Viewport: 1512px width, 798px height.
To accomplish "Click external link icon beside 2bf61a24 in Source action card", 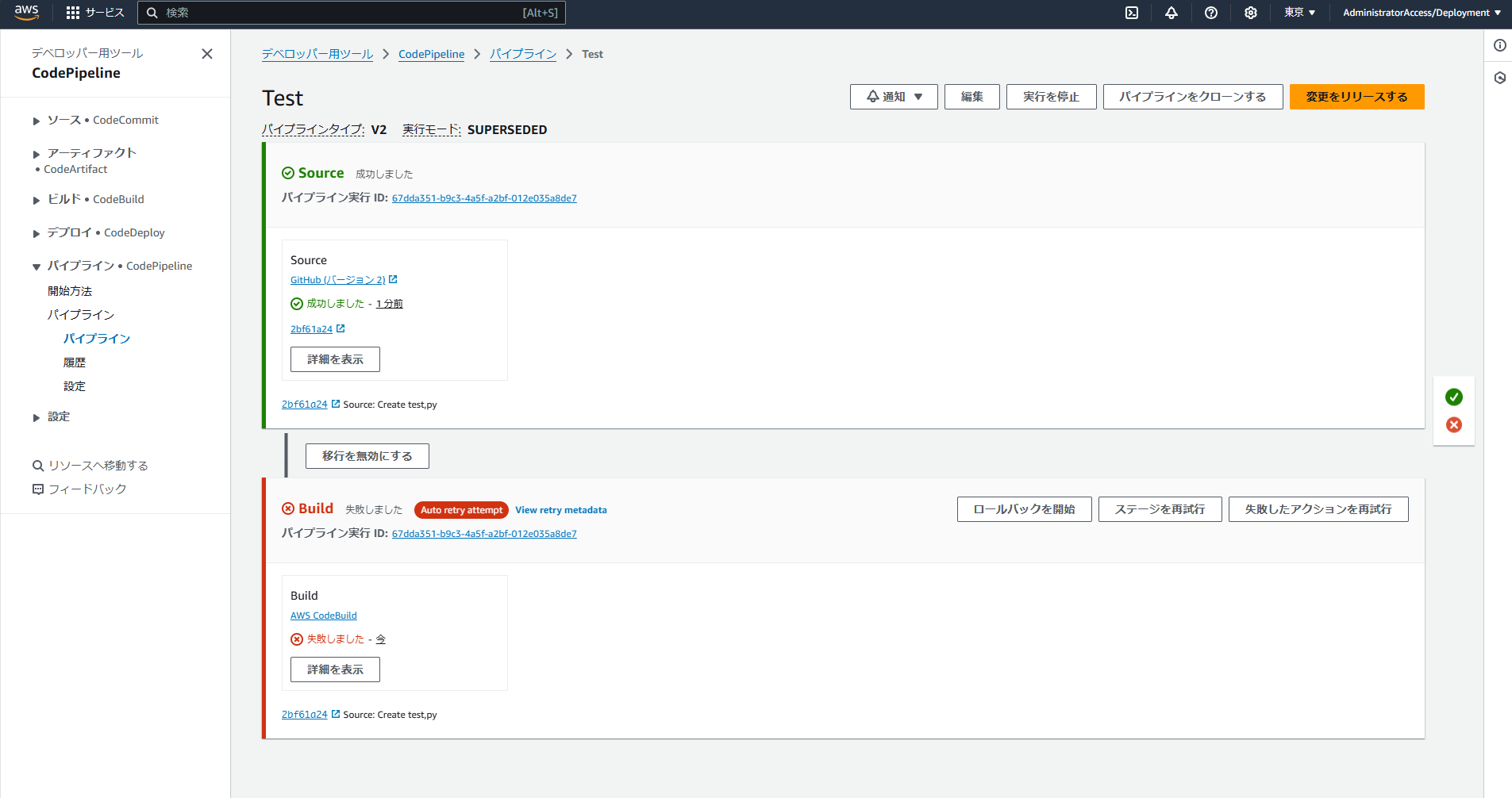I will (x=340, y=328).
